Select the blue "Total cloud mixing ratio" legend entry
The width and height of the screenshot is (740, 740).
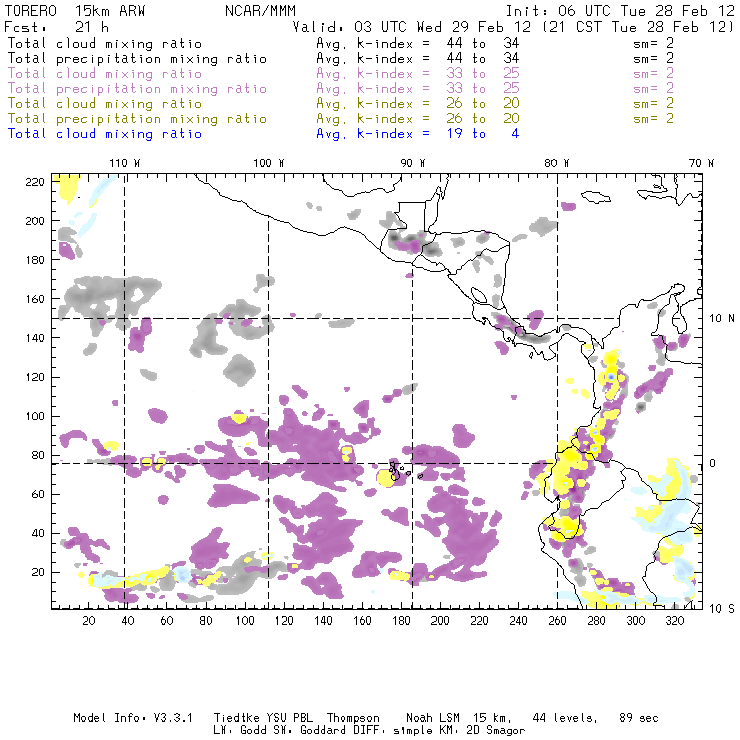click(105, 134)
